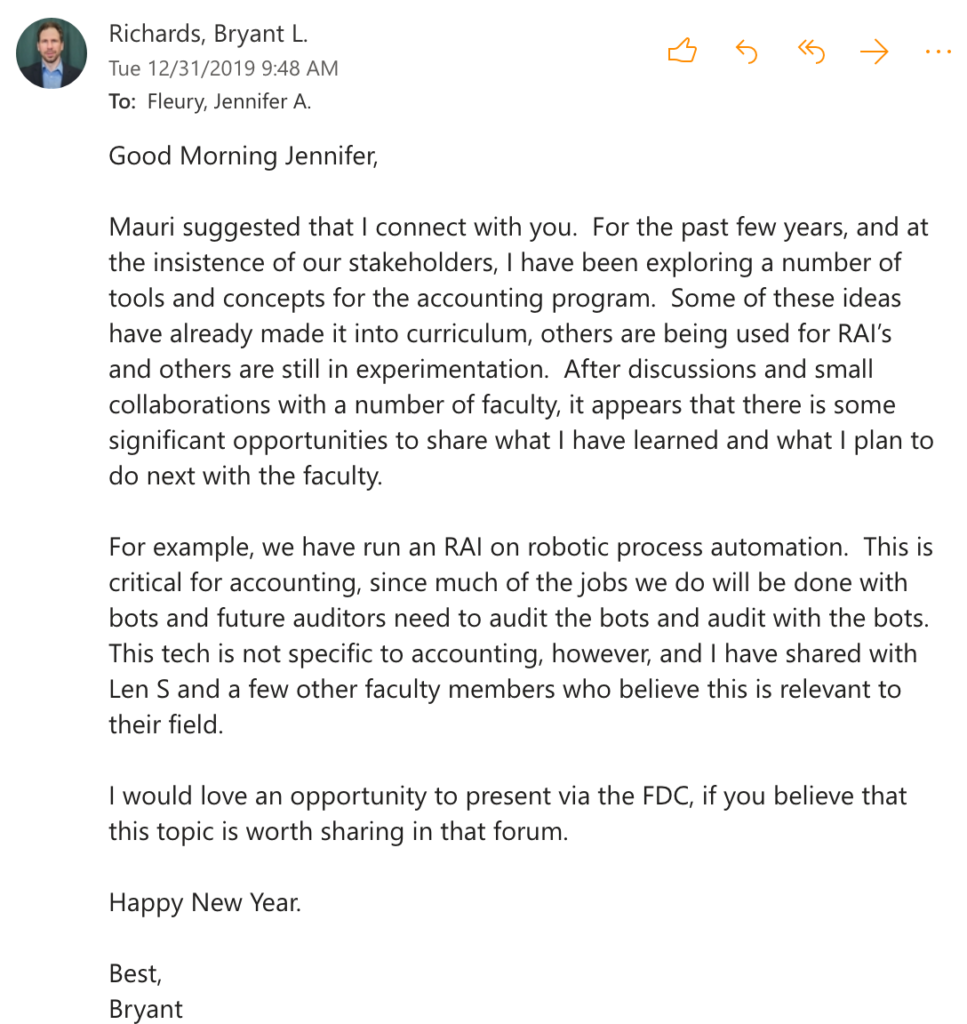Select recipient Fleury, Jennifer A.
967x1024 pixels.
(x=229, y=101)
